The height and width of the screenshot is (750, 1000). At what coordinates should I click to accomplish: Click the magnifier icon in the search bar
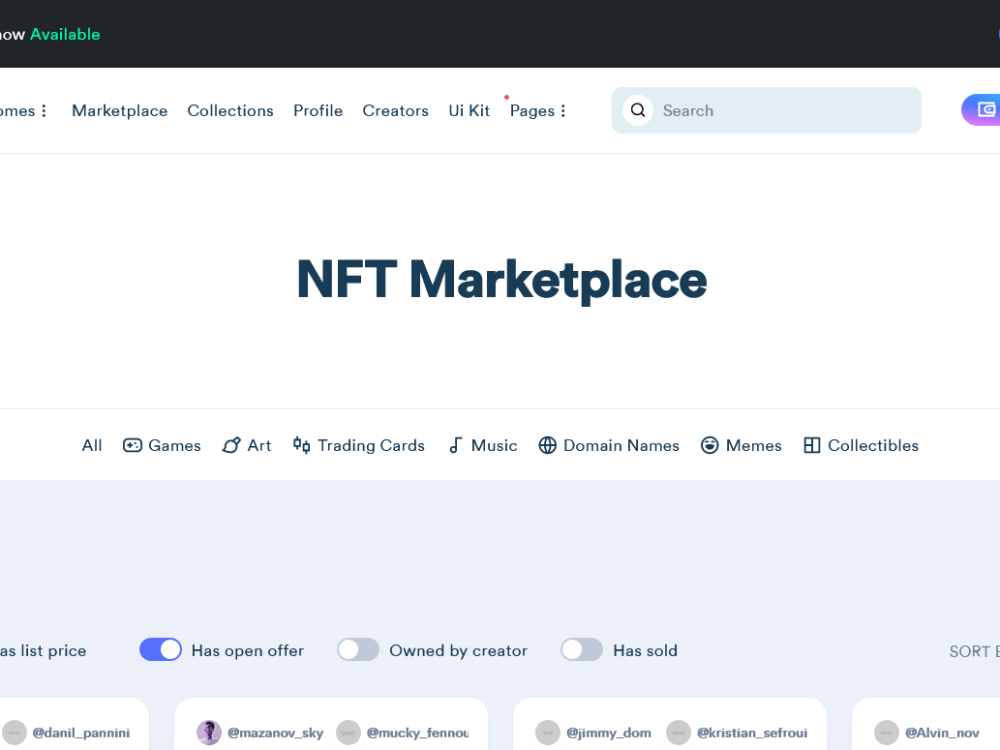(x=638, y=110)
